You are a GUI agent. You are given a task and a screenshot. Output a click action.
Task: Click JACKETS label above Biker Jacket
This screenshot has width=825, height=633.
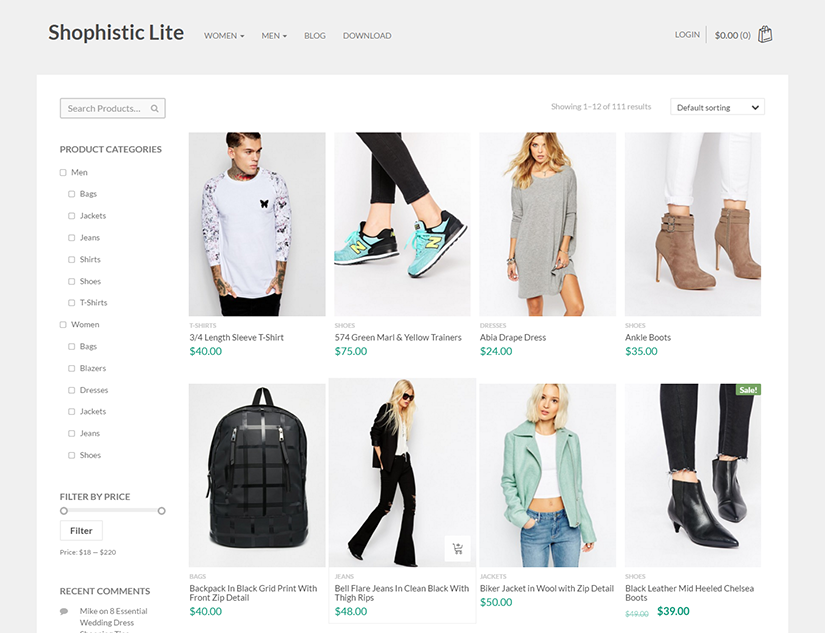pos(493,577)
